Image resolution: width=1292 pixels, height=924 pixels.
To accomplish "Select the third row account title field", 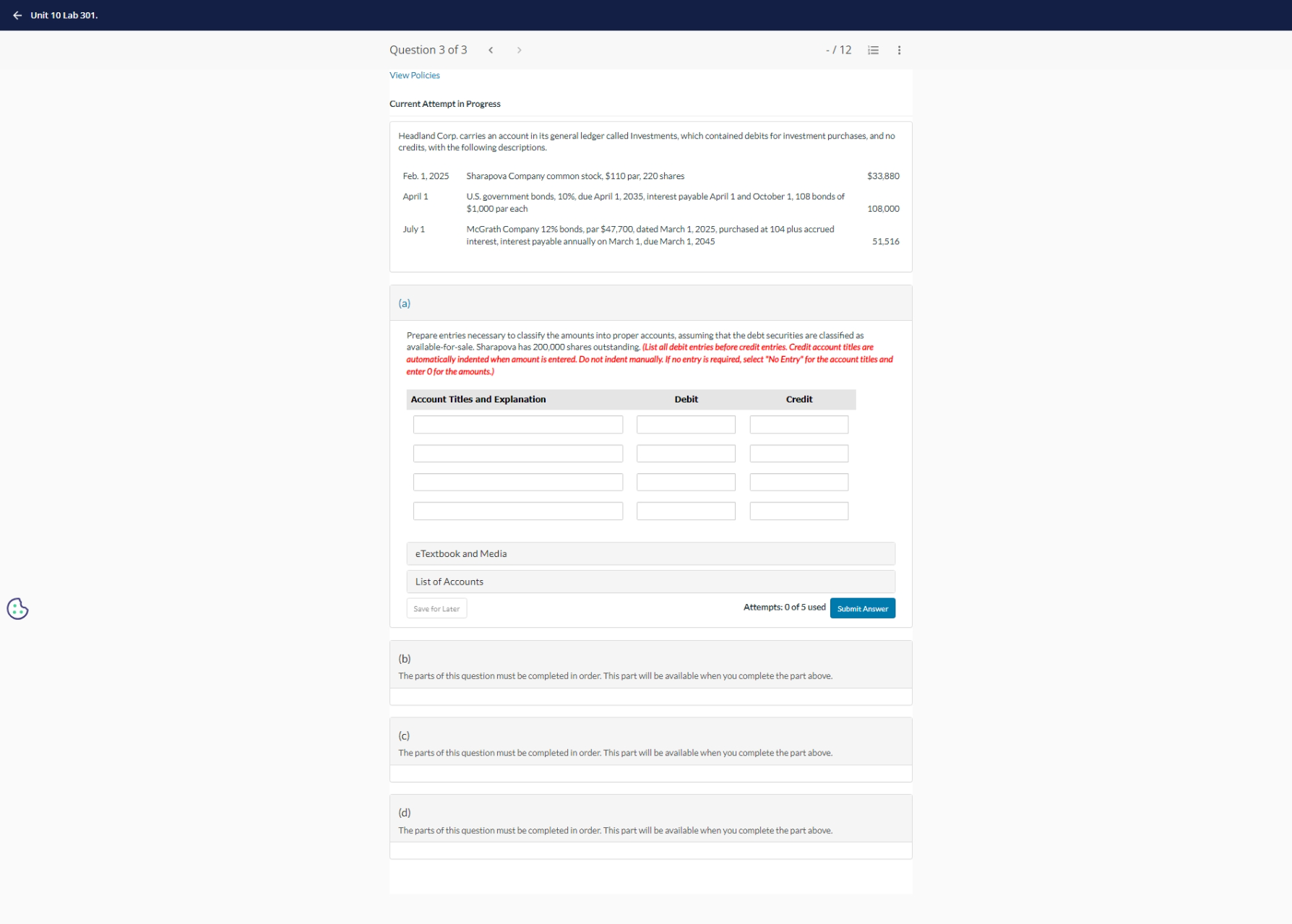I will (x=518, y=483).
